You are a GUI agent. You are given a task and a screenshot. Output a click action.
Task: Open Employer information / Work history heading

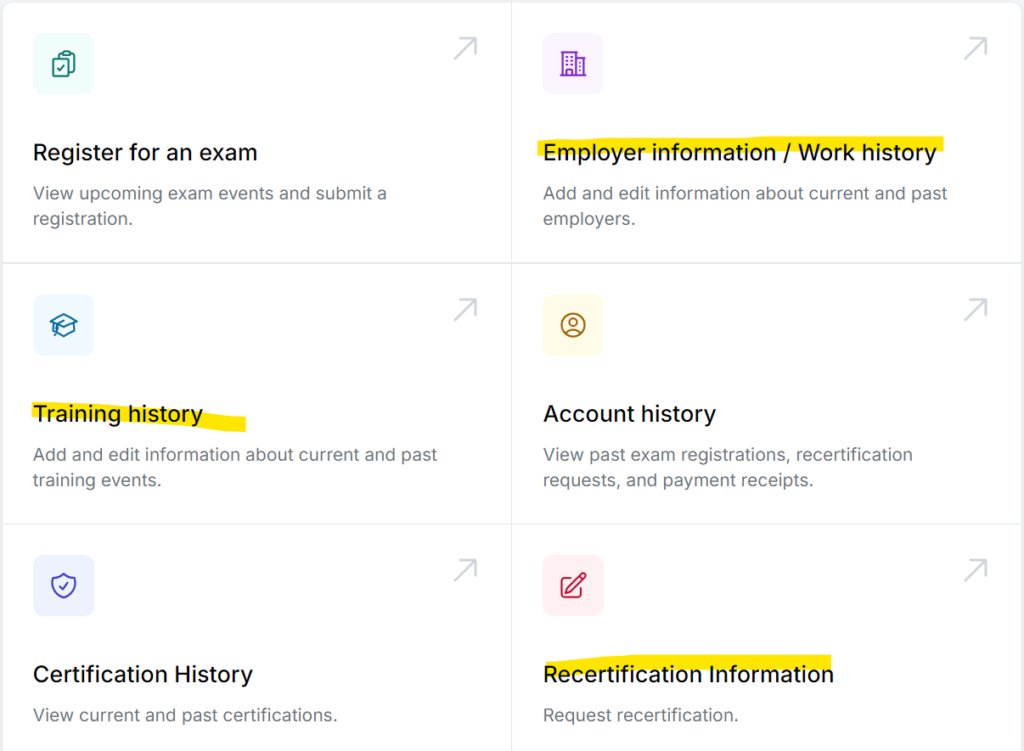pos(739,153)
